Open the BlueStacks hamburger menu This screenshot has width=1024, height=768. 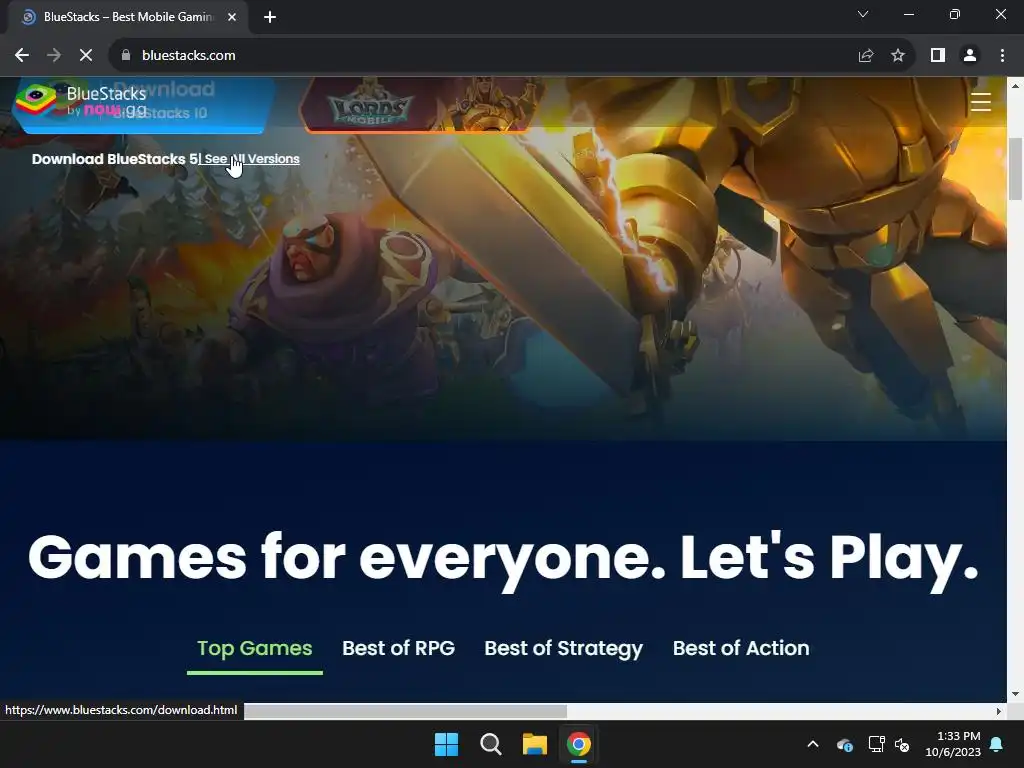(x=980, y=103)
